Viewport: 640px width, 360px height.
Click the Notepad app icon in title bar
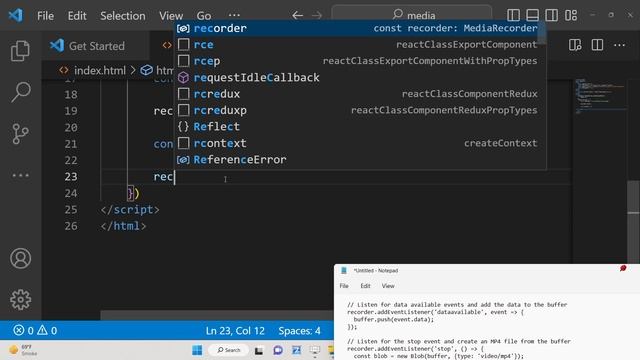(344, 271)
